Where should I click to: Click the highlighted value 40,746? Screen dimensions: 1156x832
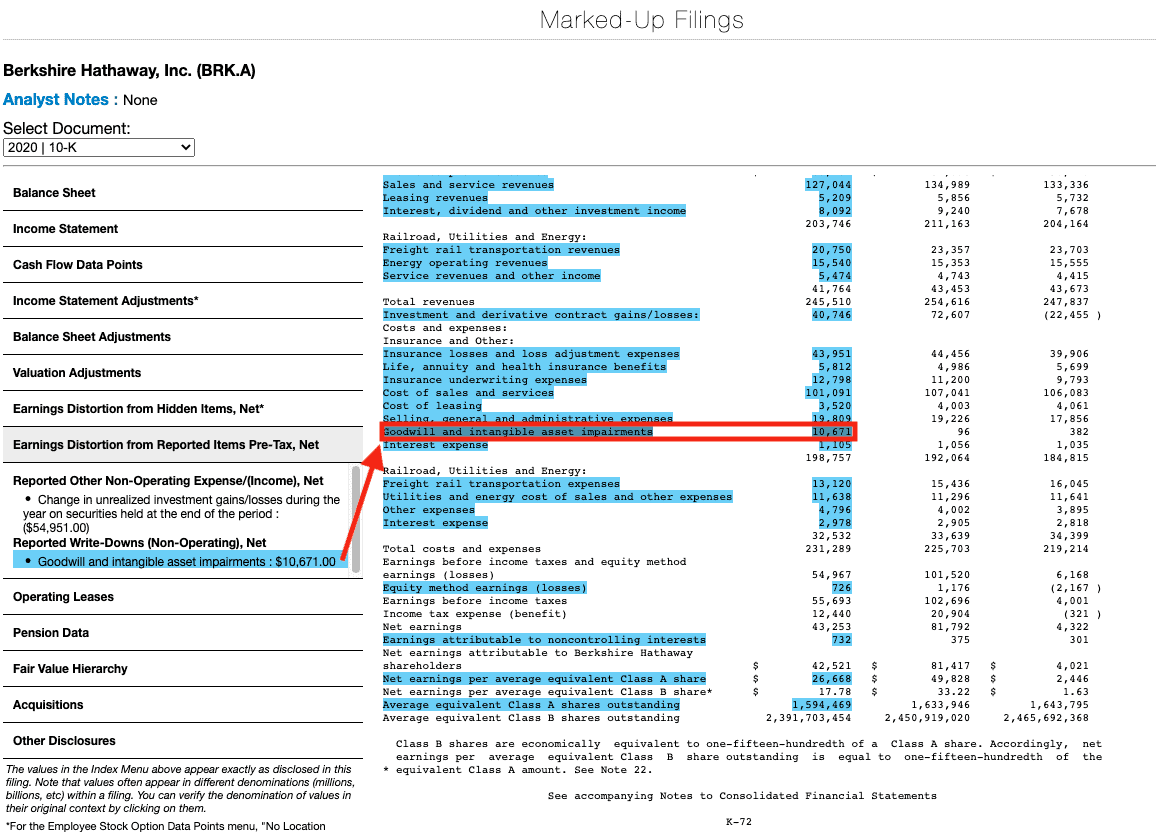832,315
